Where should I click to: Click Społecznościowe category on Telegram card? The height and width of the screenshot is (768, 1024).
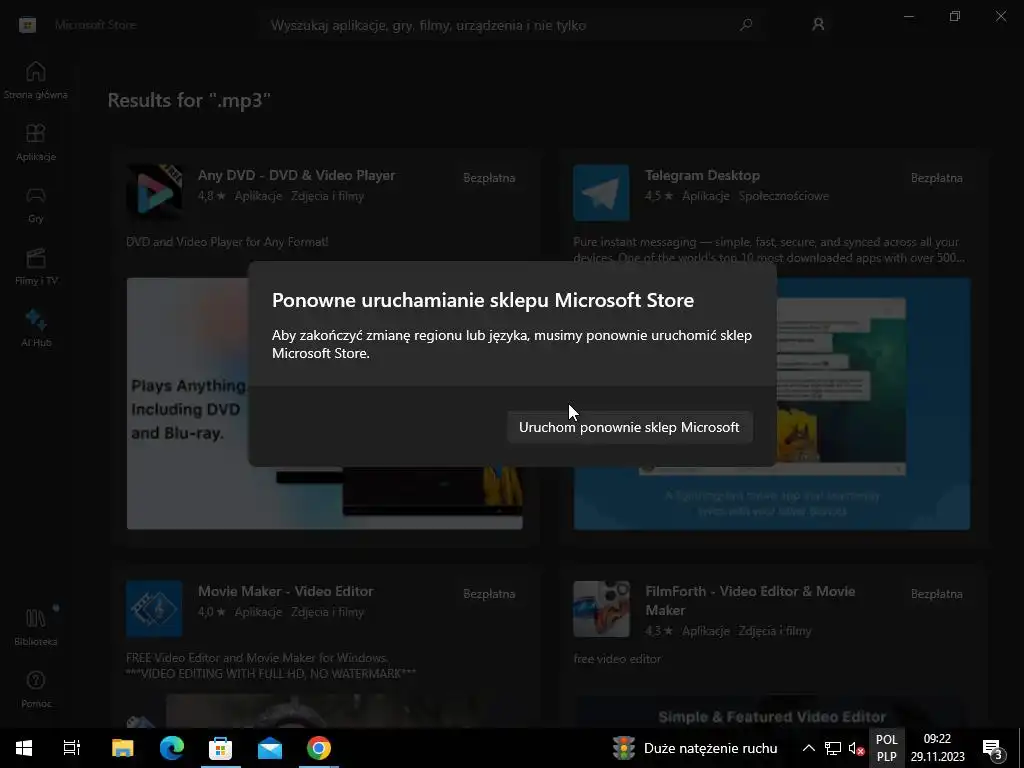pos(784,196)
